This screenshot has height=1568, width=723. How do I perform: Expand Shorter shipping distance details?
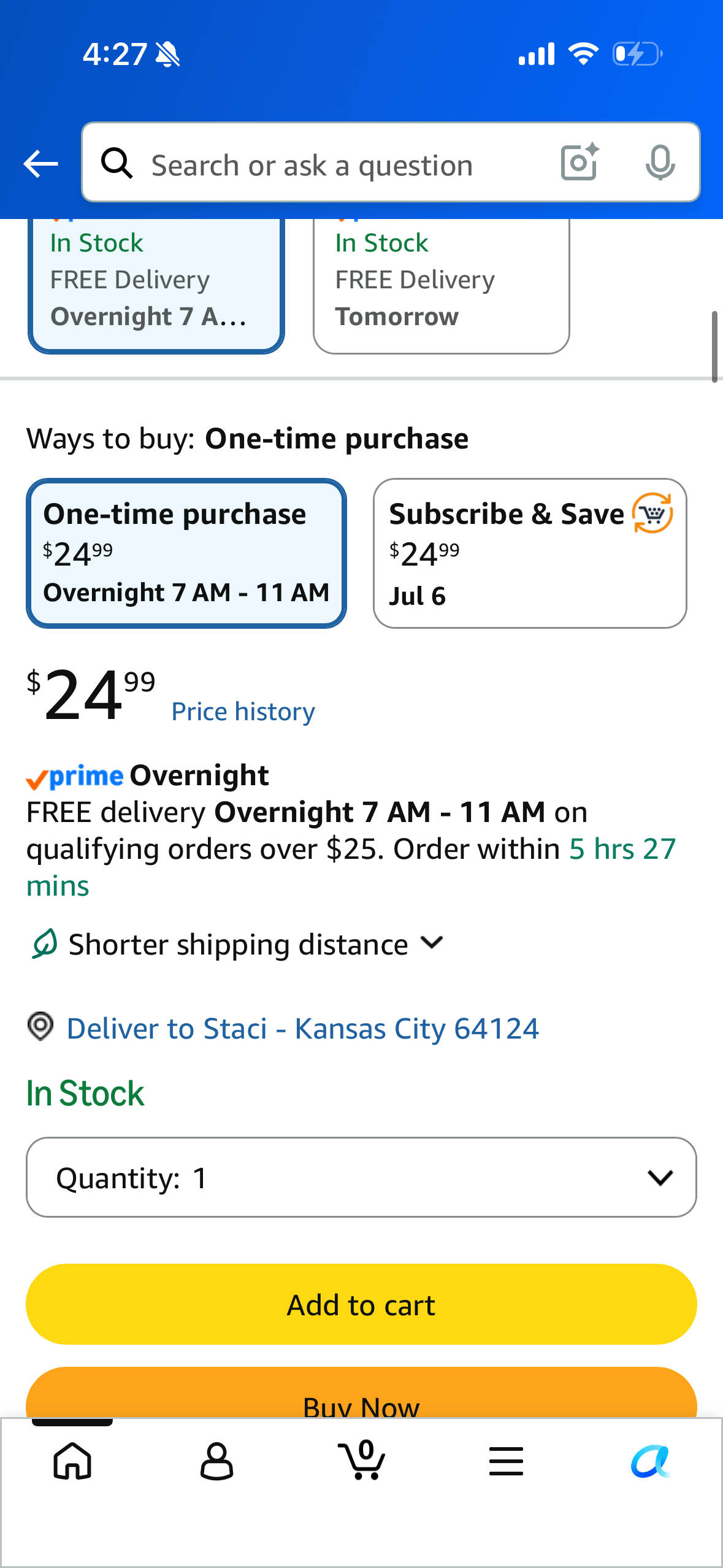(236, 944)
